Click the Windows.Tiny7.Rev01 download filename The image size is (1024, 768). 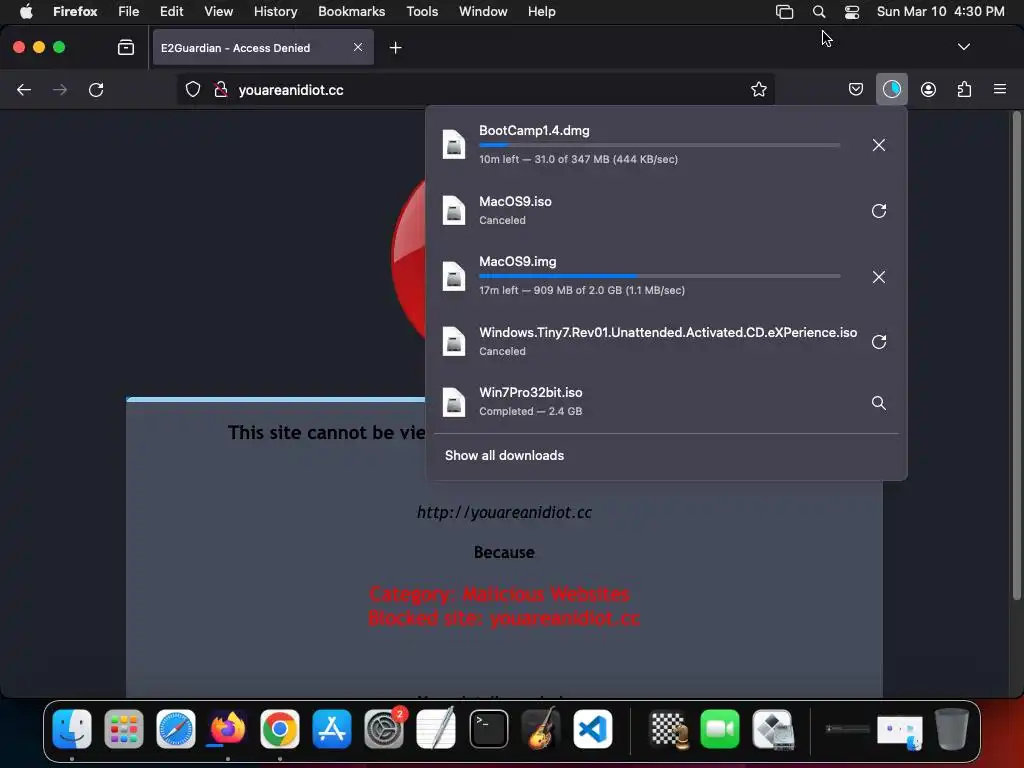click(668, 332)
